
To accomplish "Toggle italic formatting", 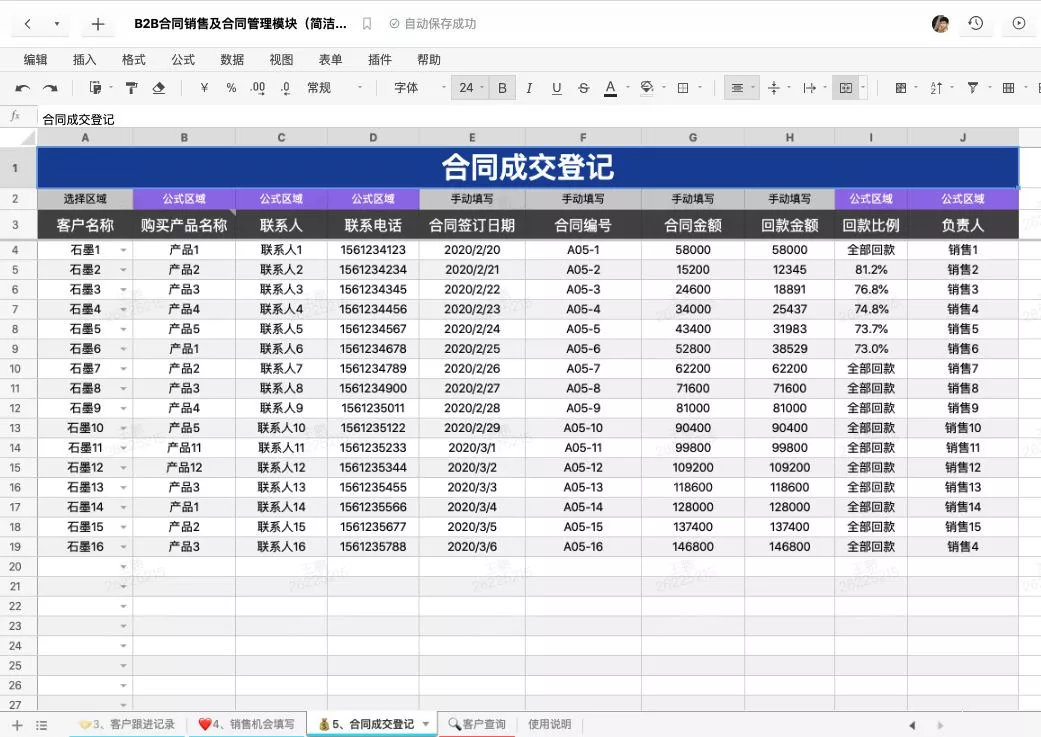I will coord(528,88).
